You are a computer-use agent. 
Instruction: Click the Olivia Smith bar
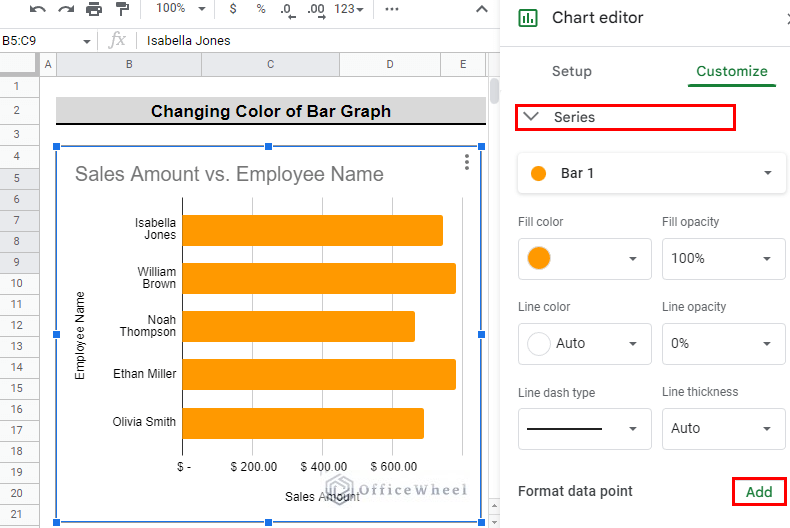click(x=303, y=423)
